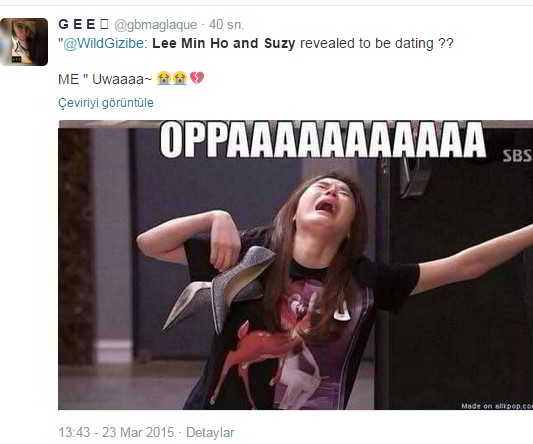The width and height of the screenshot is (533, 444).
Task: Open the G E E profile avatar
Action: (x=24, y=42)
